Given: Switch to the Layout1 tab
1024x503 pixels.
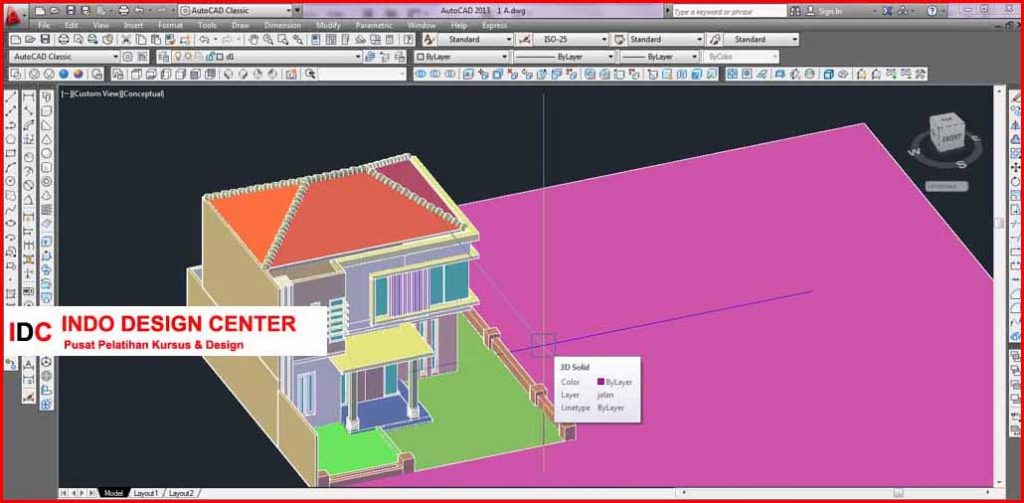Looking at the screenshot, I should [145, 493].
